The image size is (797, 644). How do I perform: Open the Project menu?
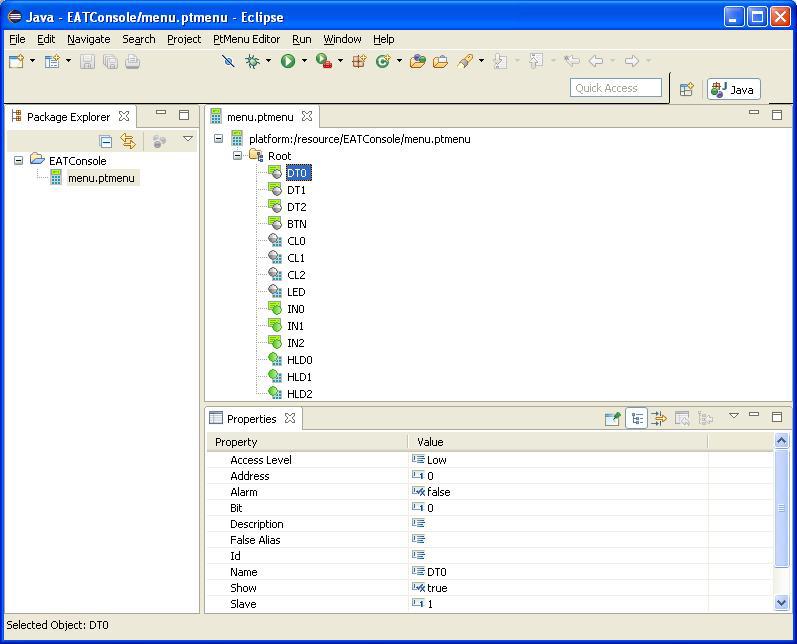click(x=184, y=39)
